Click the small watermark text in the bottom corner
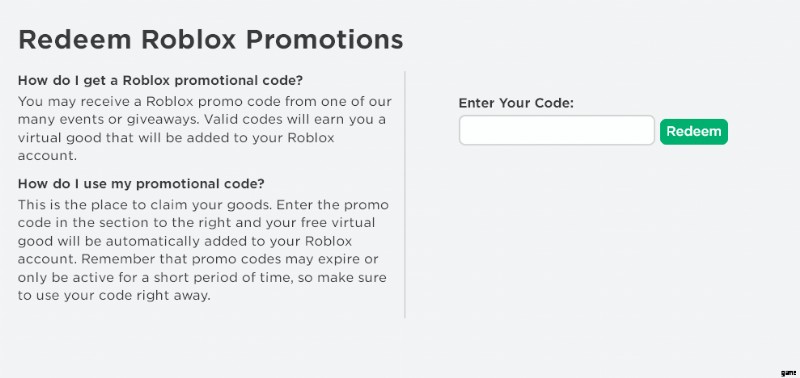The width and height of the screenshot is (800, 378). point(789,373)
